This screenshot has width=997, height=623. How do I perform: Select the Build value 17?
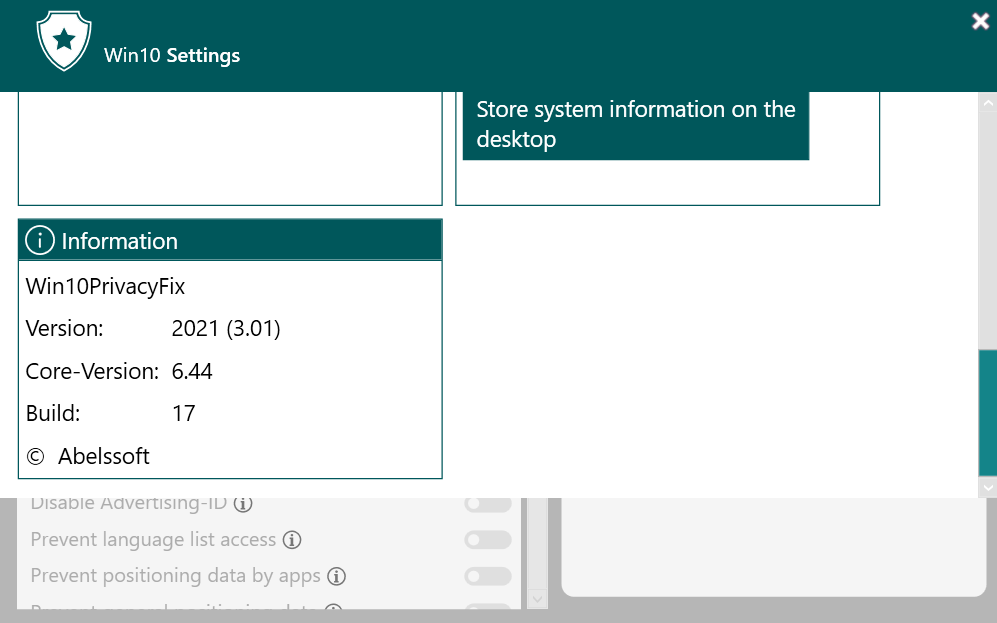click(x=184, y=414)
